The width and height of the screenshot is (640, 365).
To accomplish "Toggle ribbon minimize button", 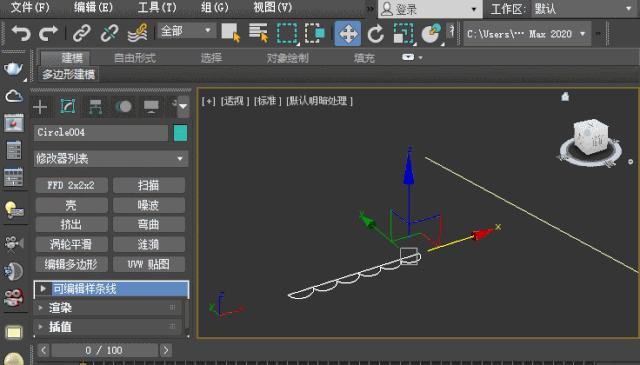I will 408,57.
